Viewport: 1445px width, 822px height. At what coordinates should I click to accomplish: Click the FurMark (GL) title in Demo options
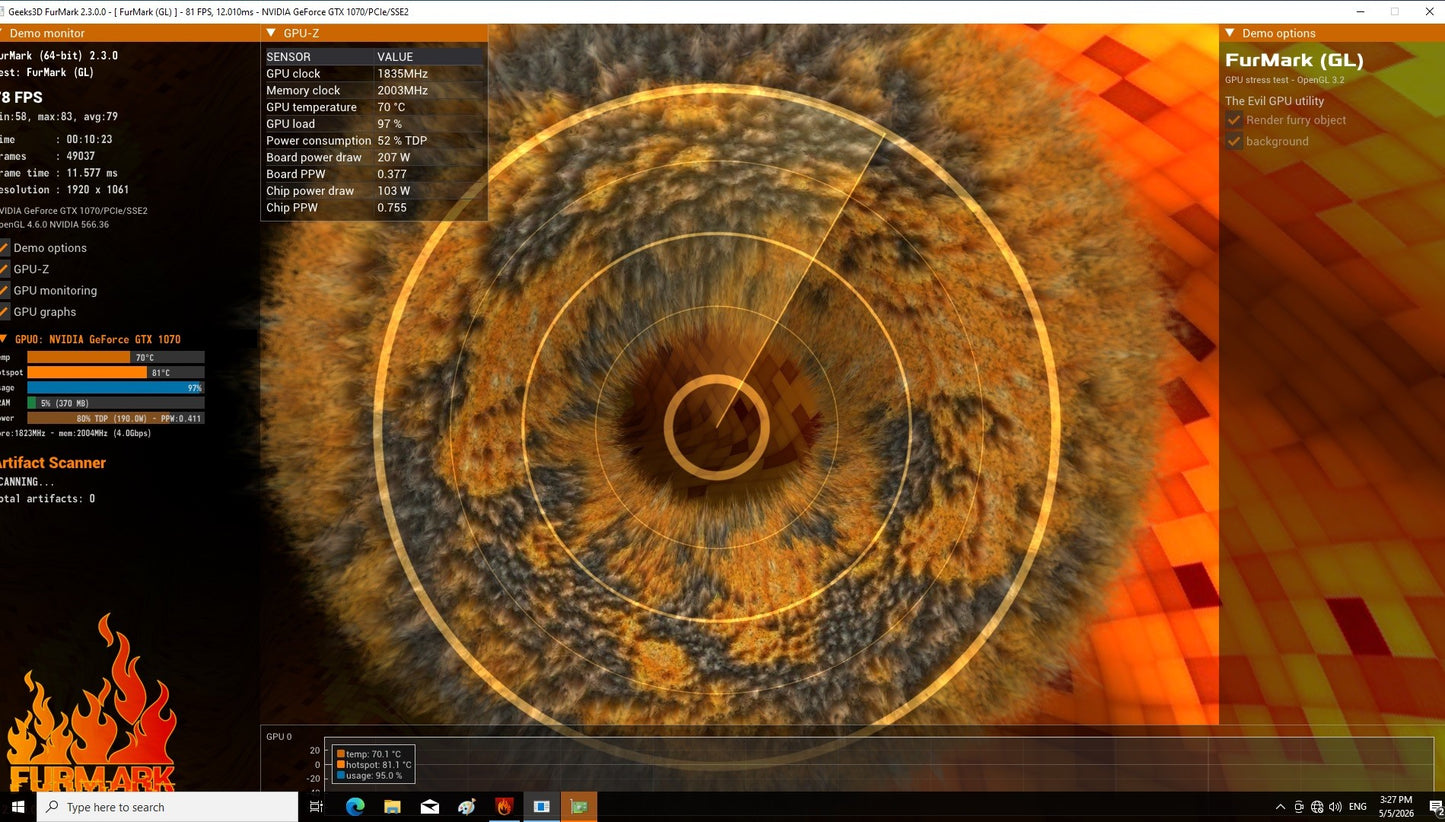[1294, 60]
